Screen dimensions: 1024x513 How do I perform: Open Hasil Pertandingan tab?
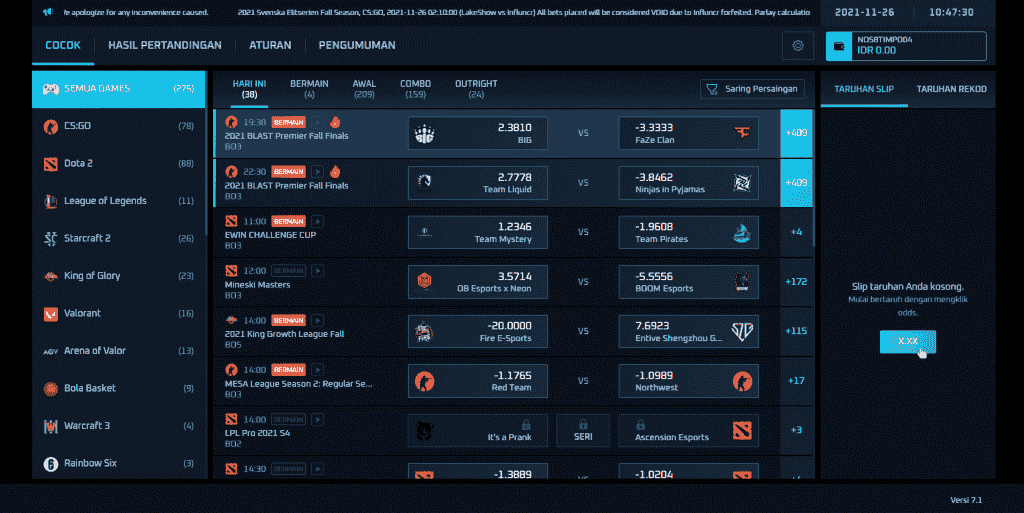(165, 46)
